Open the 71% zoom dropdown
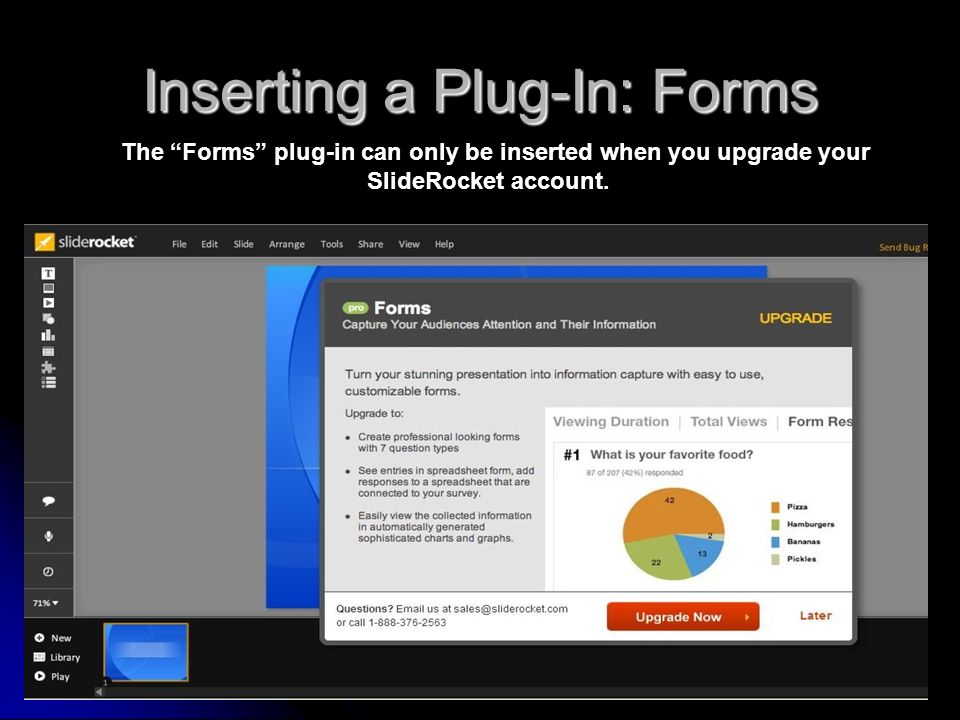The height and width of the screenshot is (720, 960). click(x=46, y=603)
